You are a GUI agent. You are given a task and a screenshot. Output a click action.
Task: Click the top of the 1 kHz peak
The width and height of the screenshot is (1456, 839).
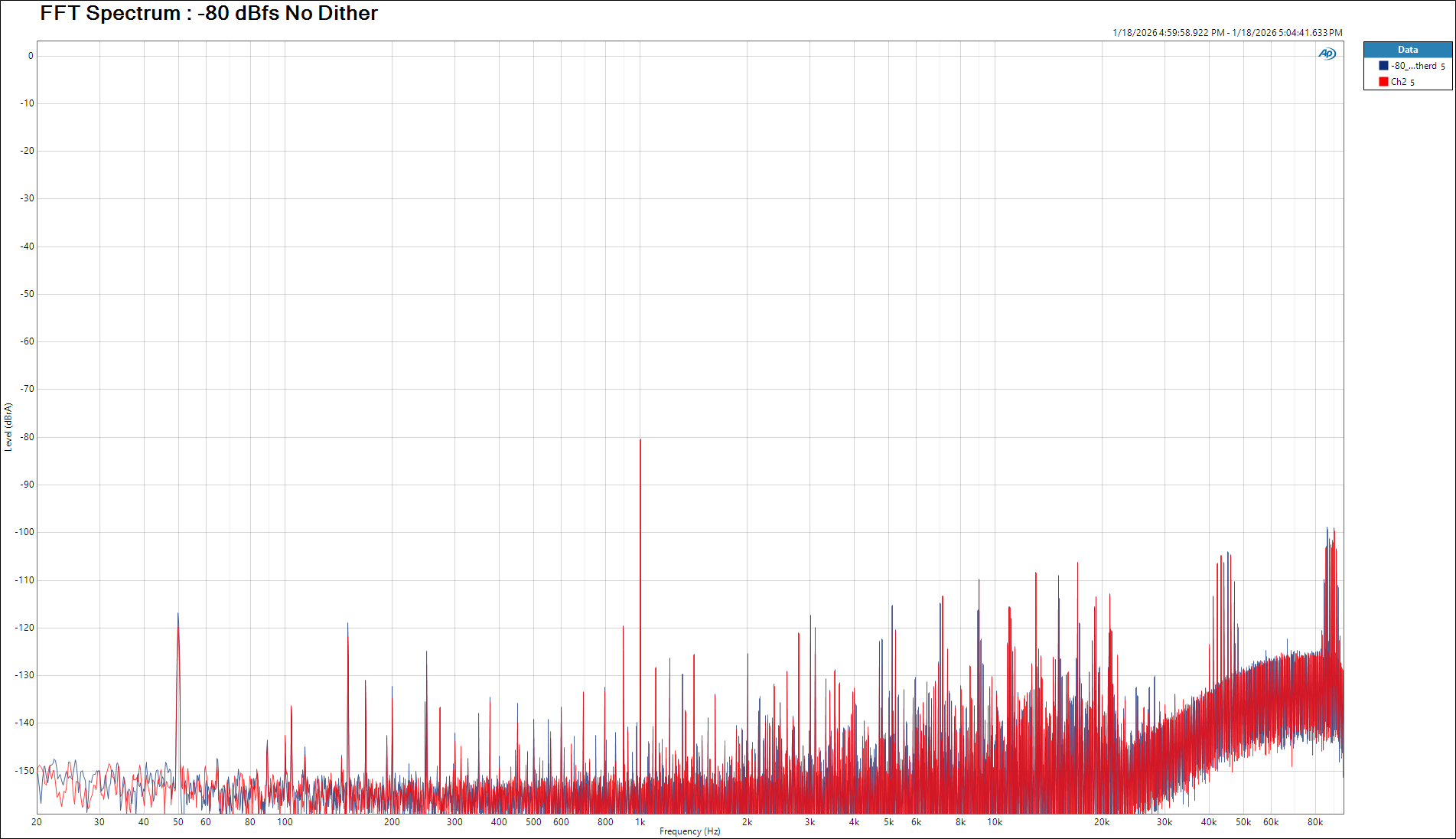coord(640,441)
